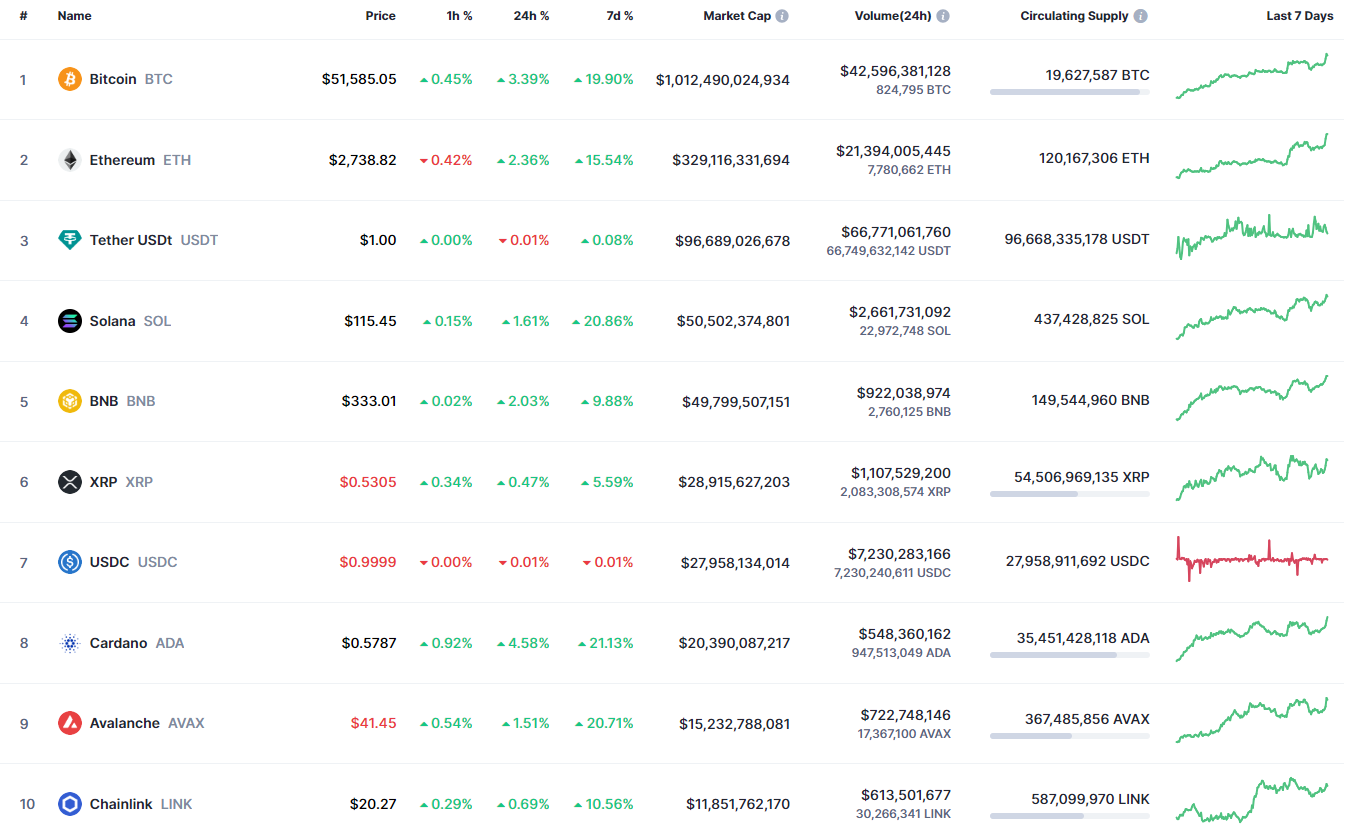Screen dimensions: 1359x830
Task: Sort table by Name column
Action: tap(75, 16)
